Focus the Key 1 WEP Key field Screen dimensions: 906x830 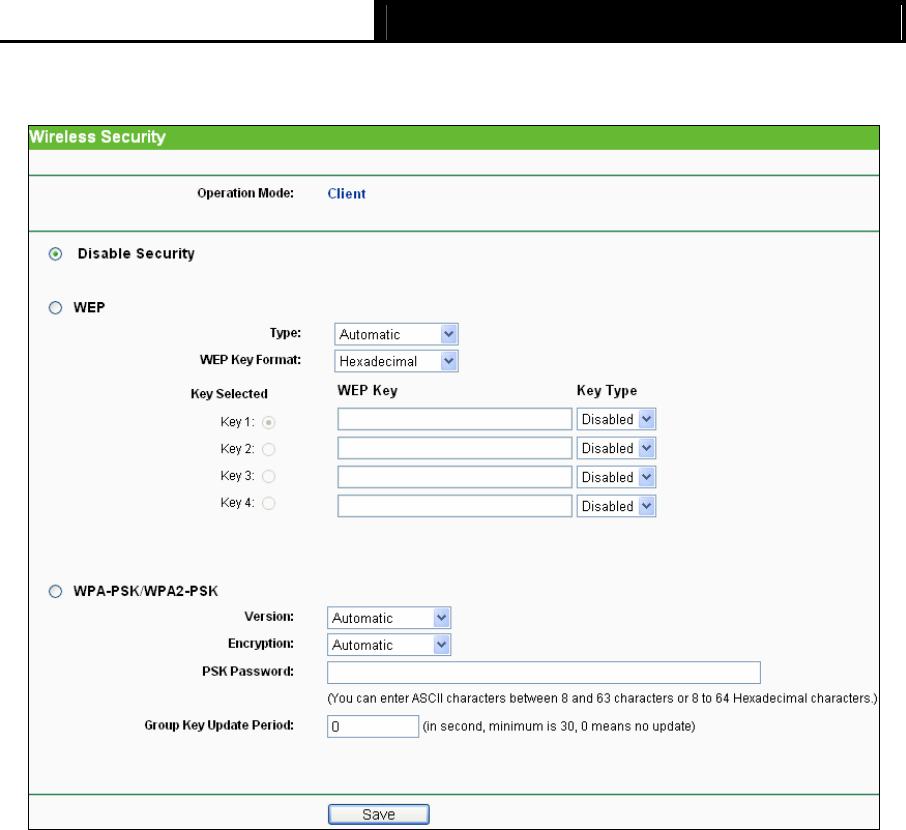coord(455,419)
